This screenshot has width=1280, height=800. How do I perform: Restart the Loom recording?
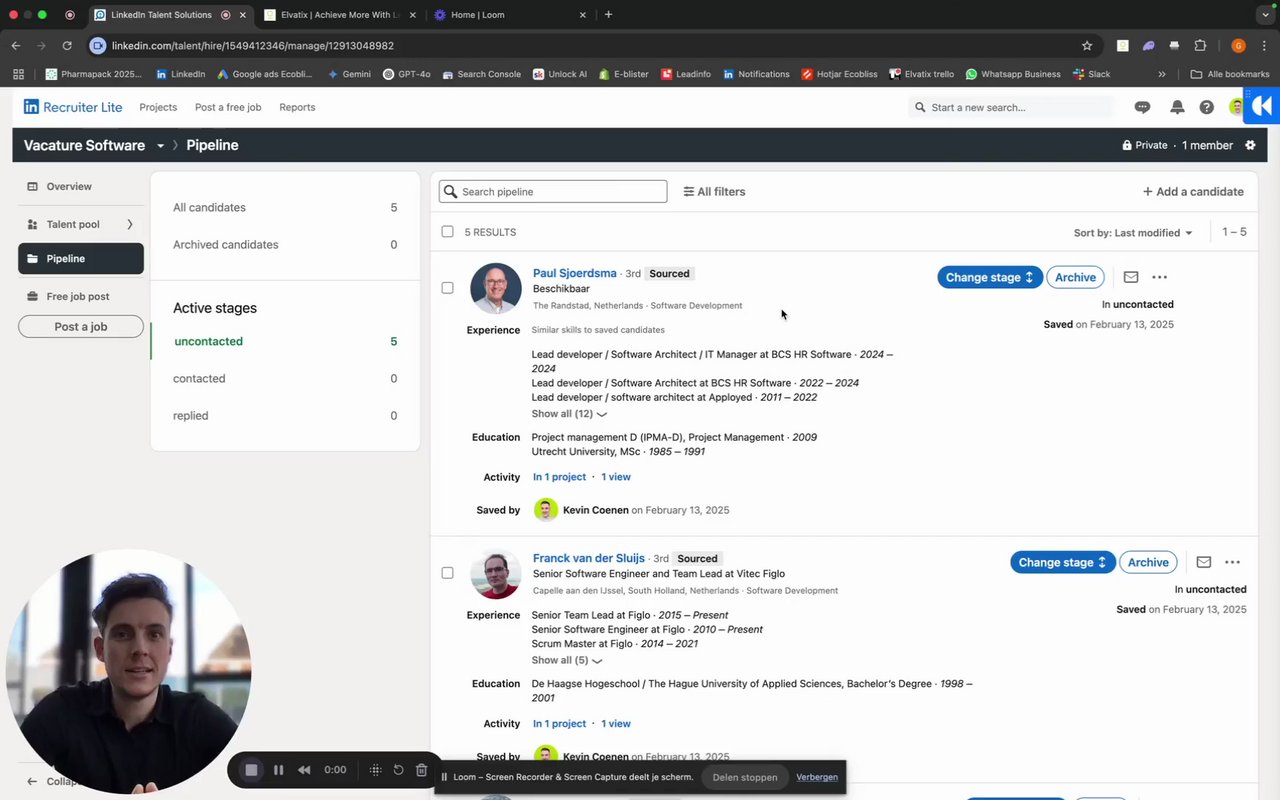(398, 770)
